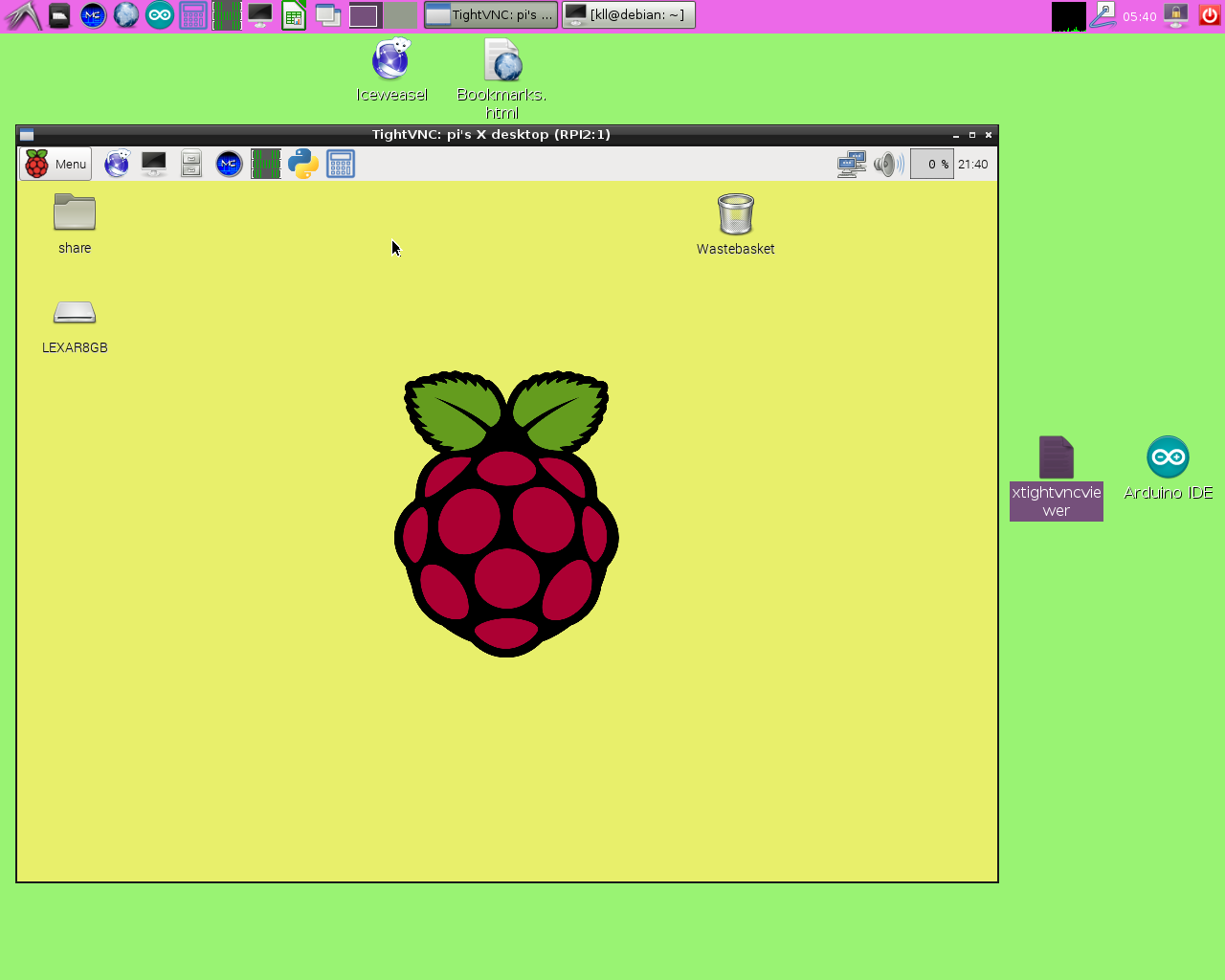Open file manager cabinet icon in Pi panel
Screen dimensions: 1225x980
click(x=191, y=164)
